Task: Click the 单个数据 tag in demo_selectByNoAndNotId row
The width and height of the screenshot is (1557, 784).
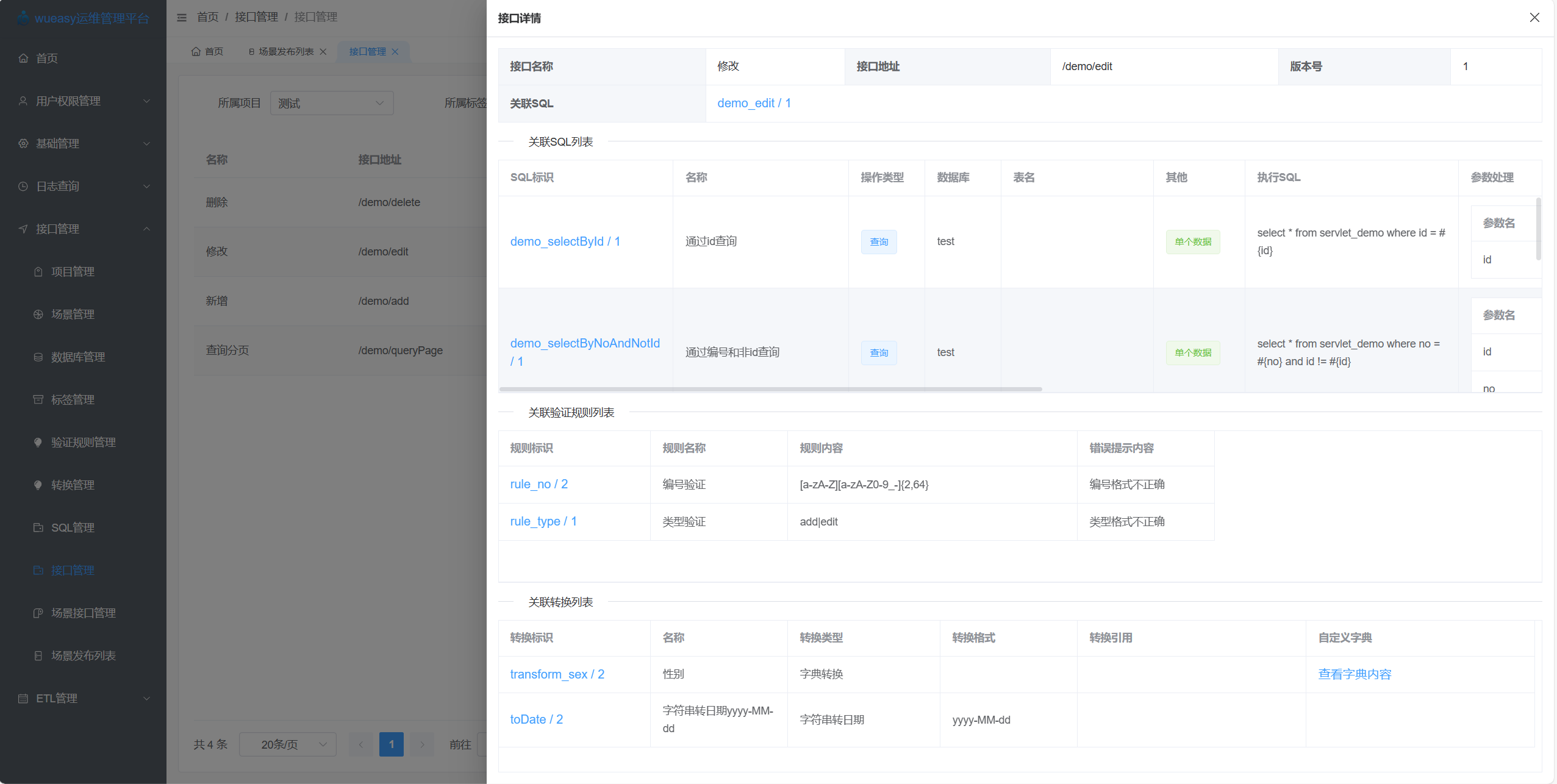Action: pyautogui.click(x=1193, y=353)
